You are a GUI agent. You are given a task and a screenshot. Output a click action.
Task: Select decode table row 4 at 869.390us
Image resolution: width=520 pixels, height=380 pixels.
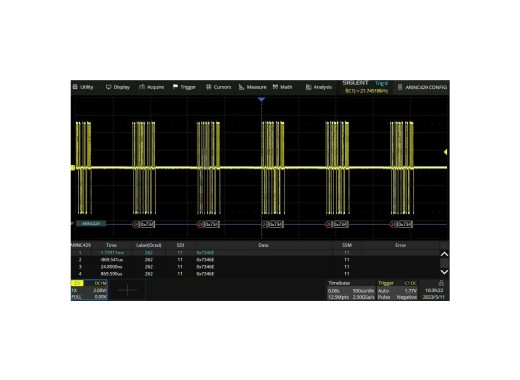[255, 274]
